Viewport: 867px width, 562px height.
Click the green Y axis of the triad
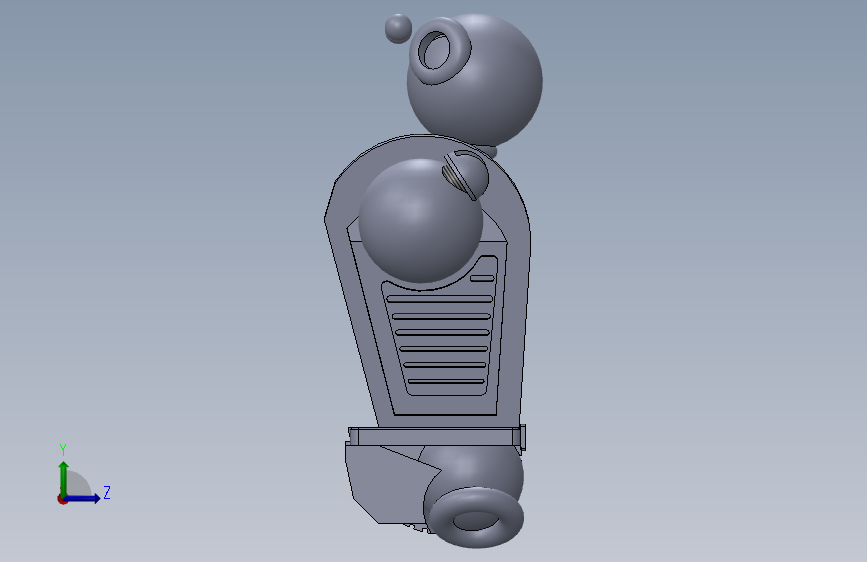[x=63, y=478]
